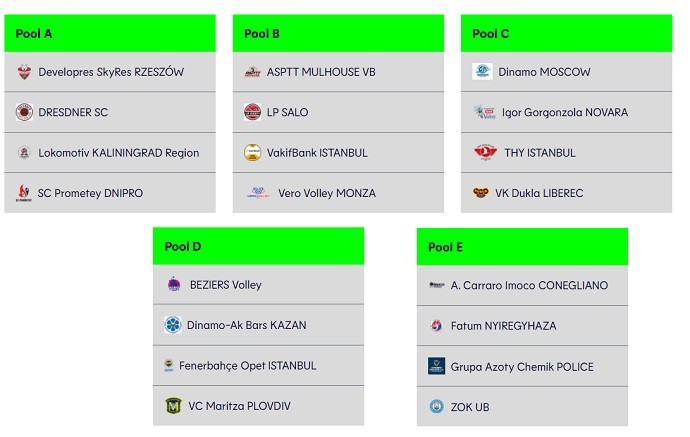Select the Pool E green header
Screen dimensions: 690x437
click(x=522, y=247)
